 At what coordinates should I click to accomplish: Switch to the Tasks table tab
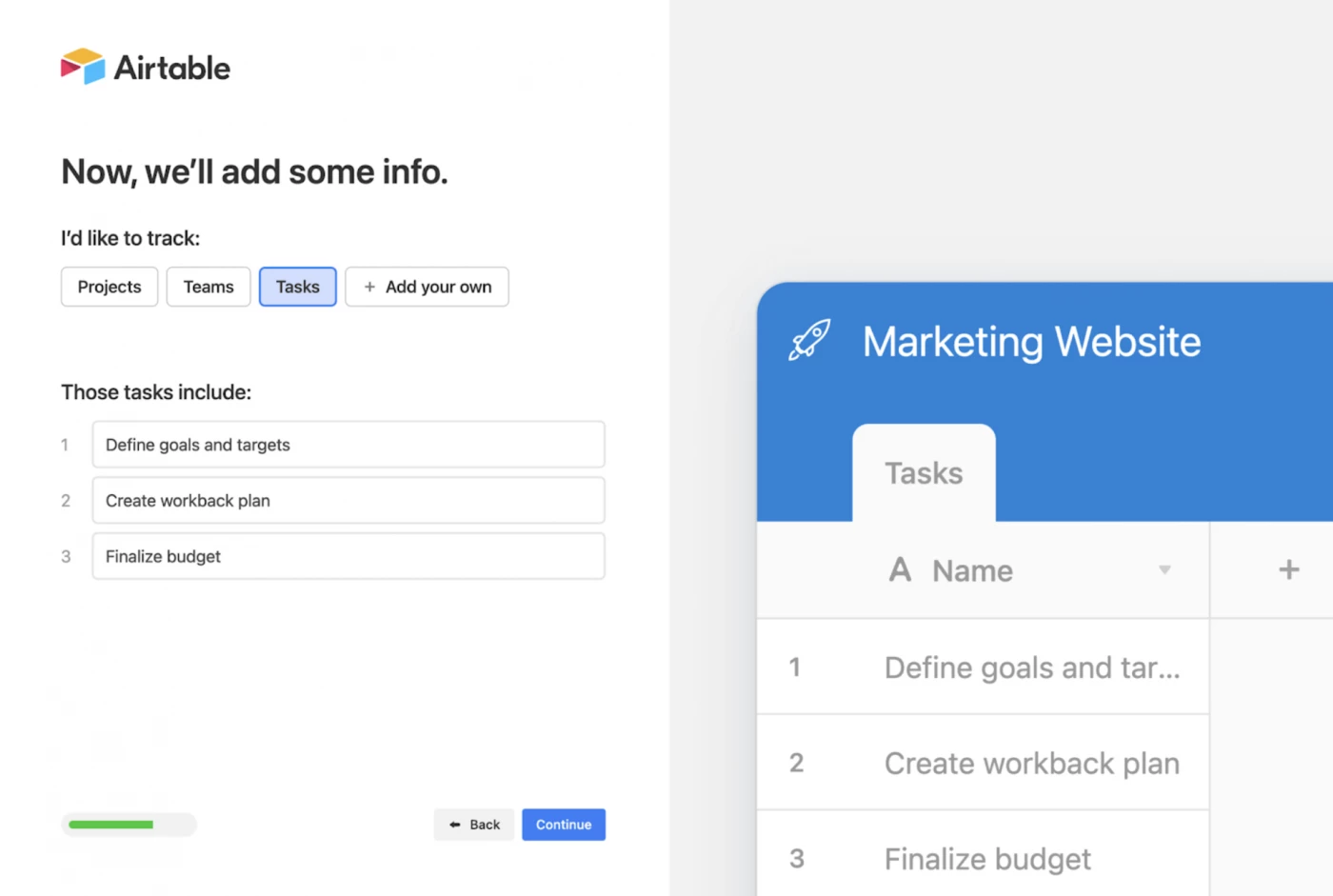924,473
